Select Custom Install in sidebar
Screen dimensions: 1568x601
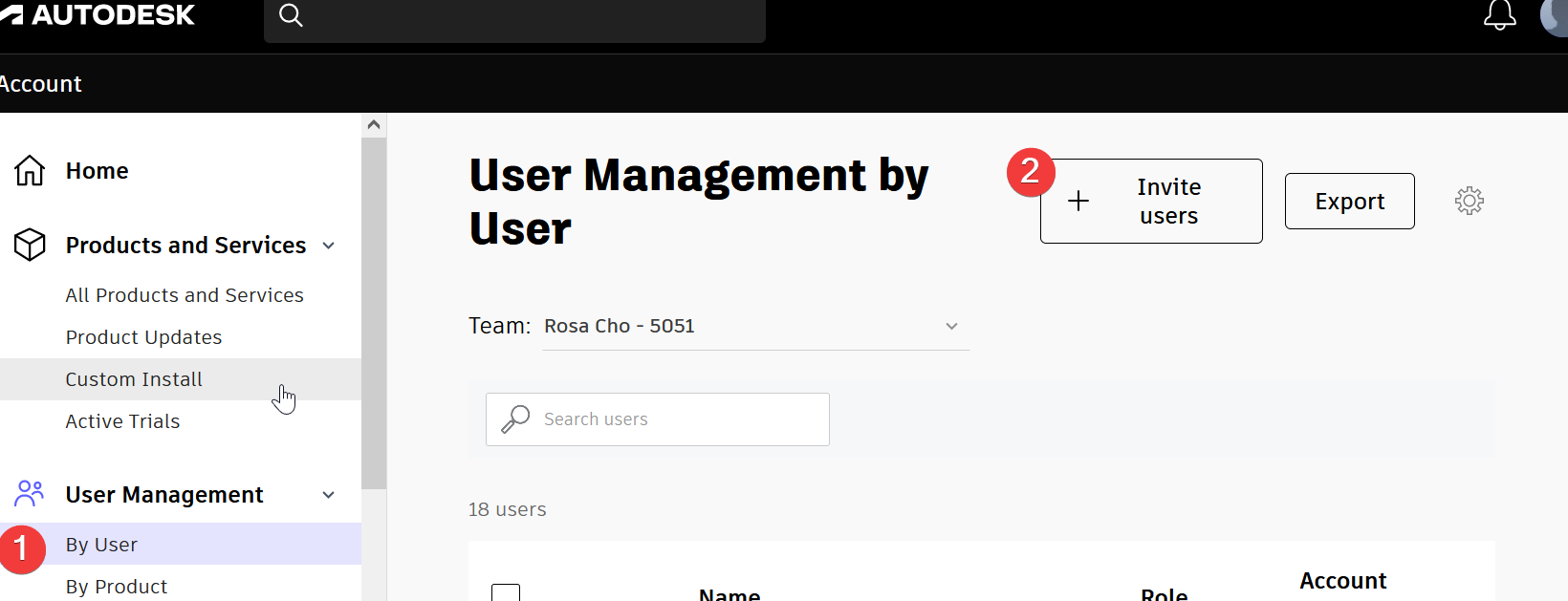click(181, 379)
